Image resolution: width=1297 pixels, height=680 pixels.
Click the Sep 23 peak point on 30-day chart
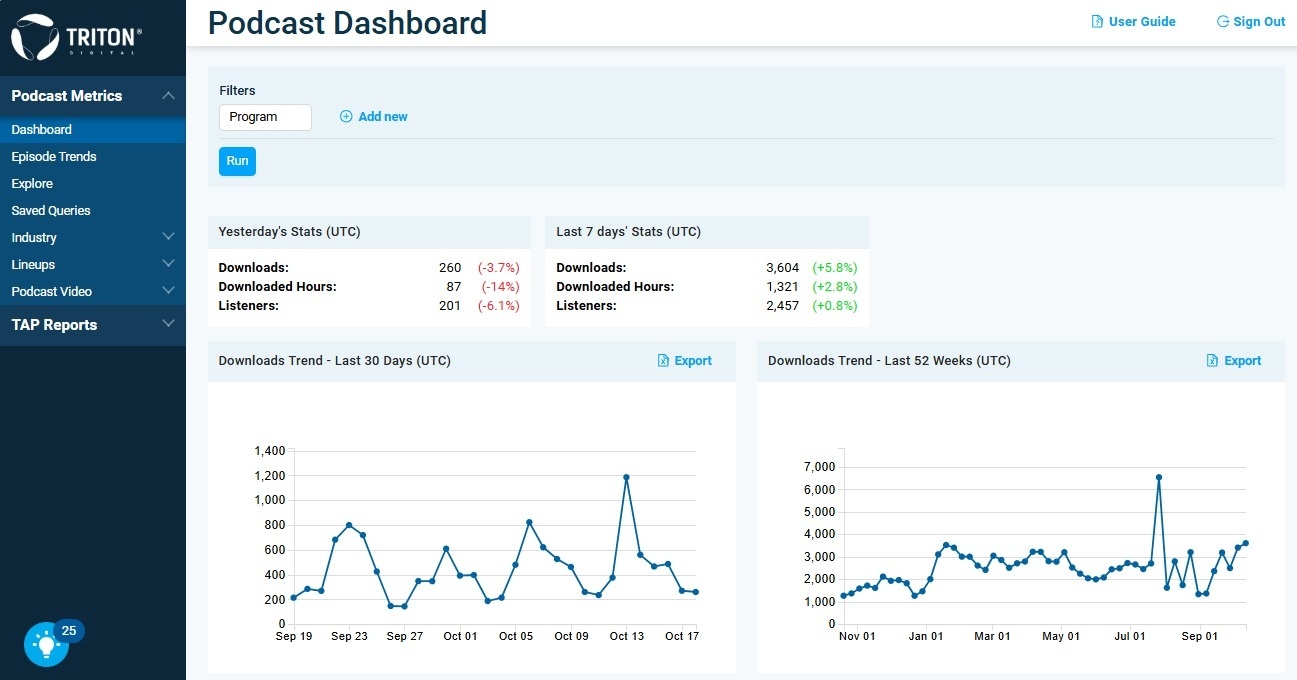pos(349,525)
